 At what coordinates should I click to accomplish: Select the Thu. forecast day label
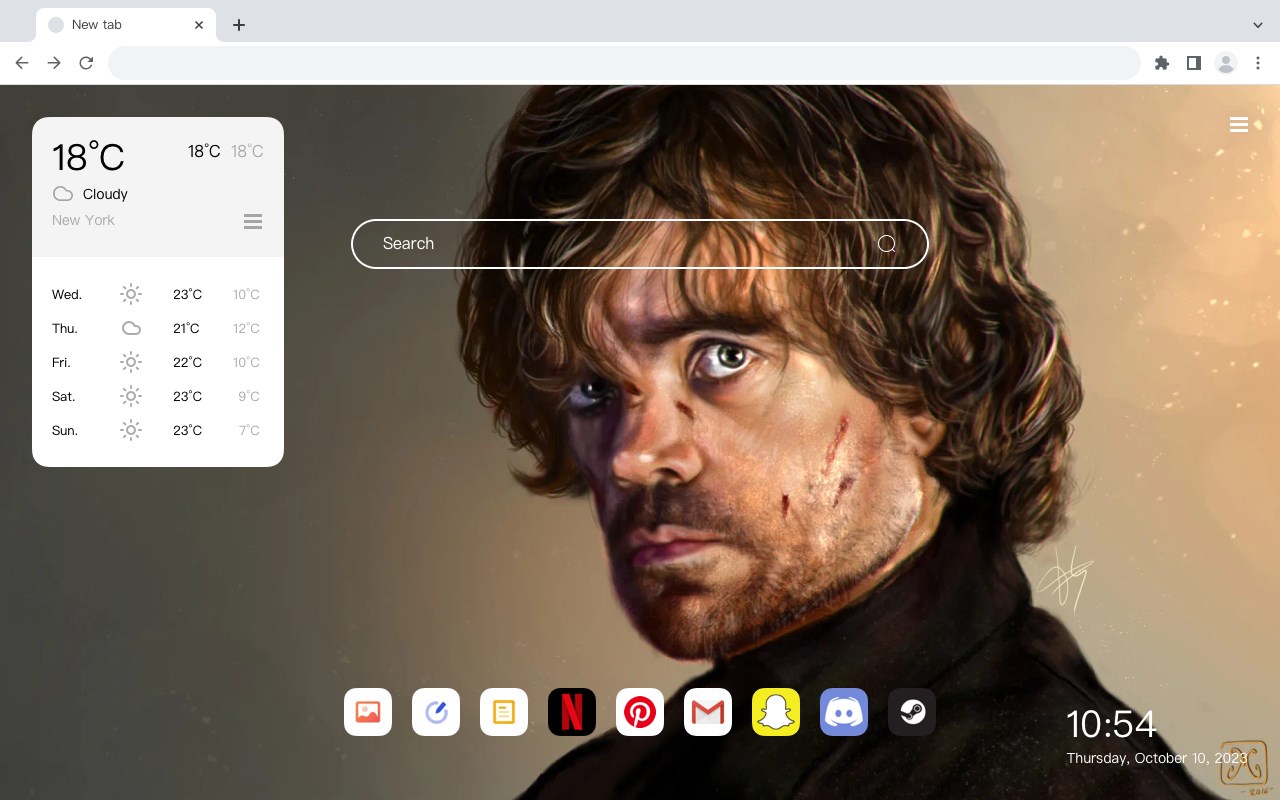click(65, 328)
